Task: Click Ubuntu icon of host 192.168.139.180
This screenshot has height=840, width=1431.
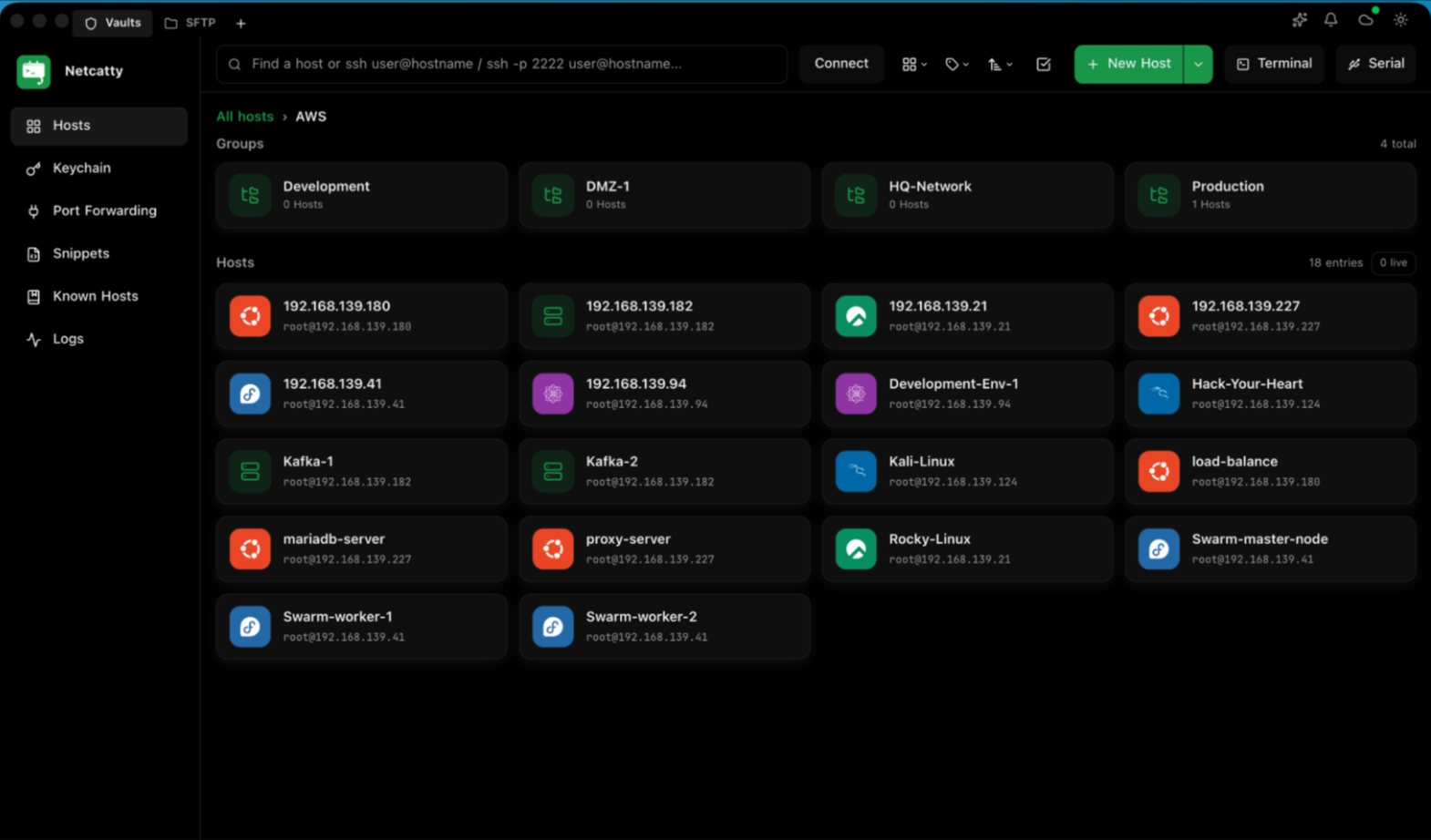Action: [x=250, y=316]
